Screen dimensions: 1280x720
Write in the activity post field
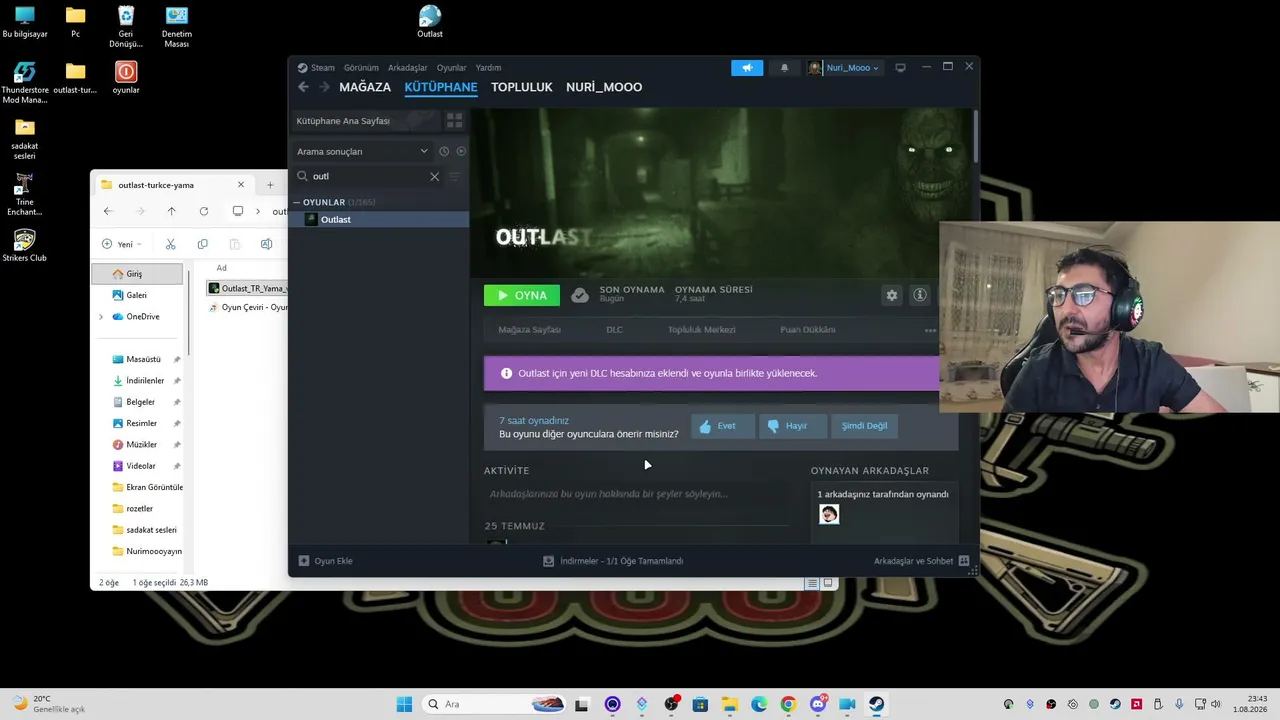(x=636, y=494)
